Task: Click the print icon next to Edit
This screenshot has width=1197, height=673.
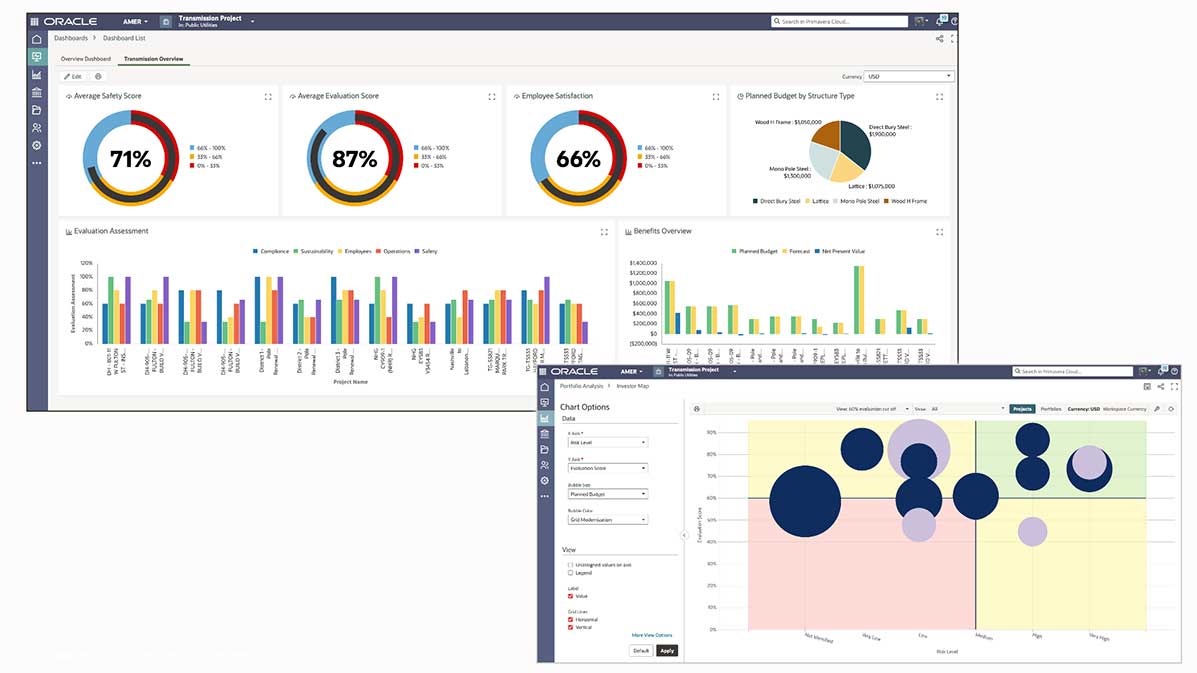Action: click(98, 76)
